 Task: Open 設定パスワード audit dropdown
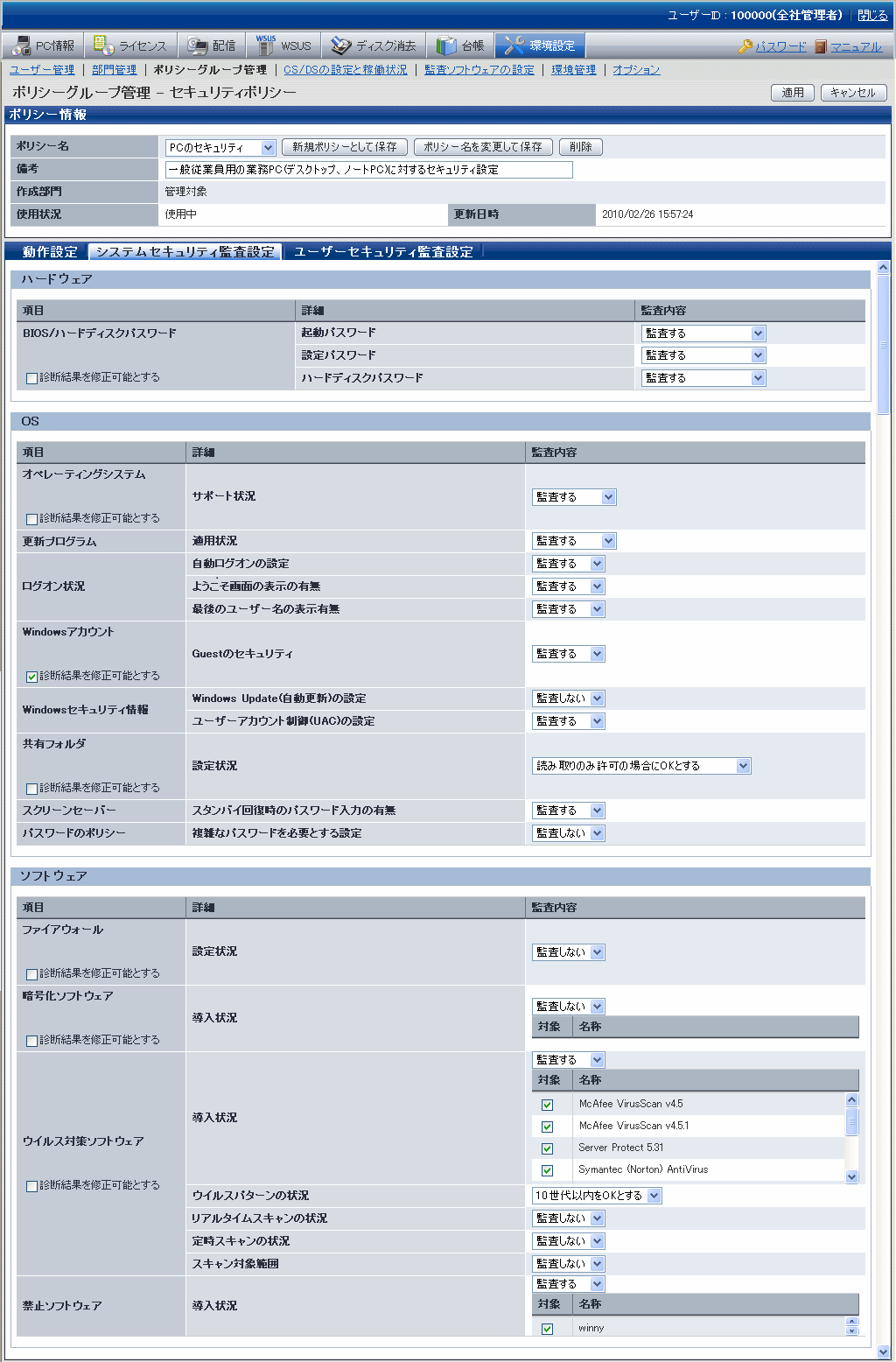click(703, 355)
